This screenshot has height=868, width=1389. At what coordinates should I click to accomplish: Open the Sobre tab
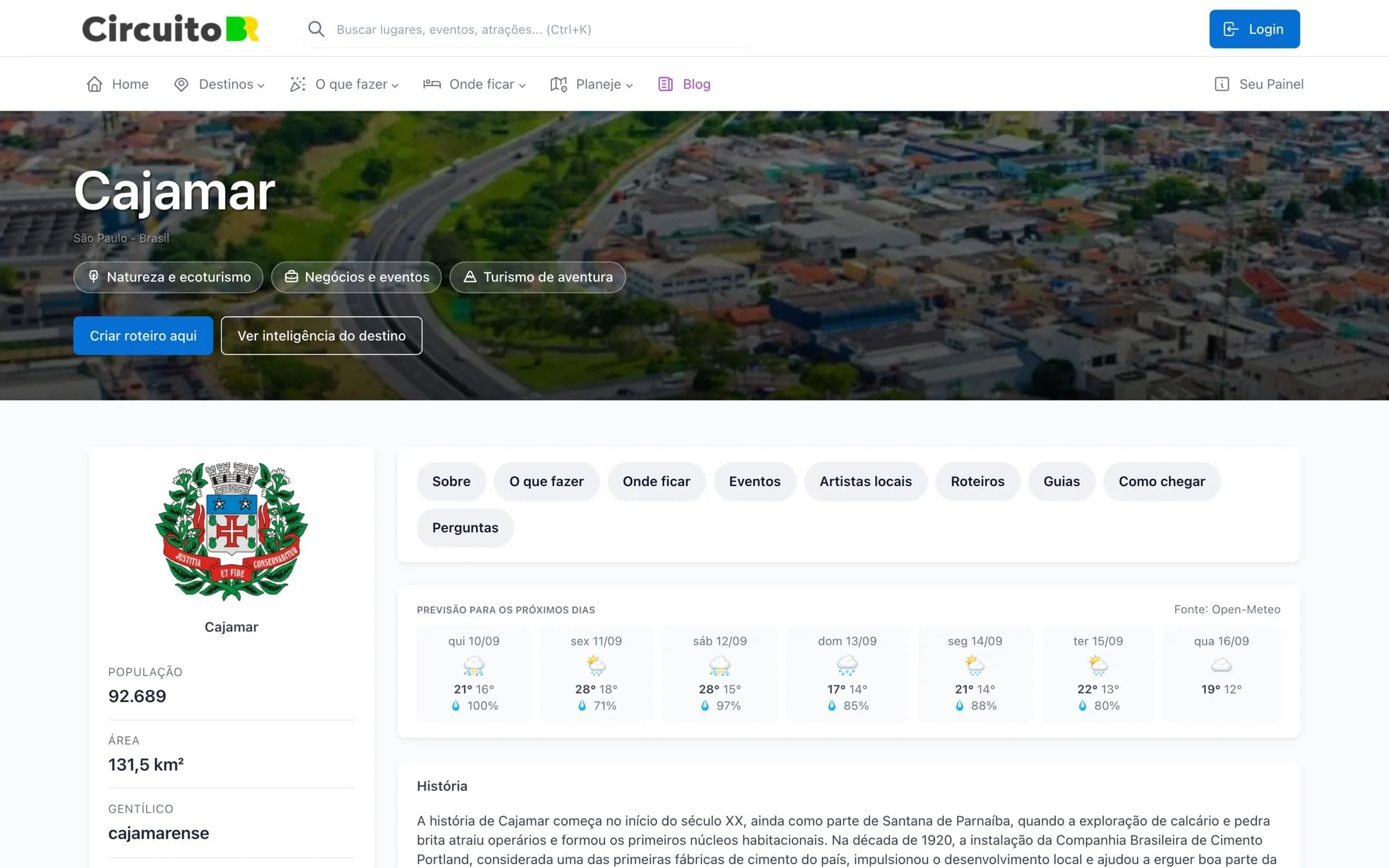point(451,482)
